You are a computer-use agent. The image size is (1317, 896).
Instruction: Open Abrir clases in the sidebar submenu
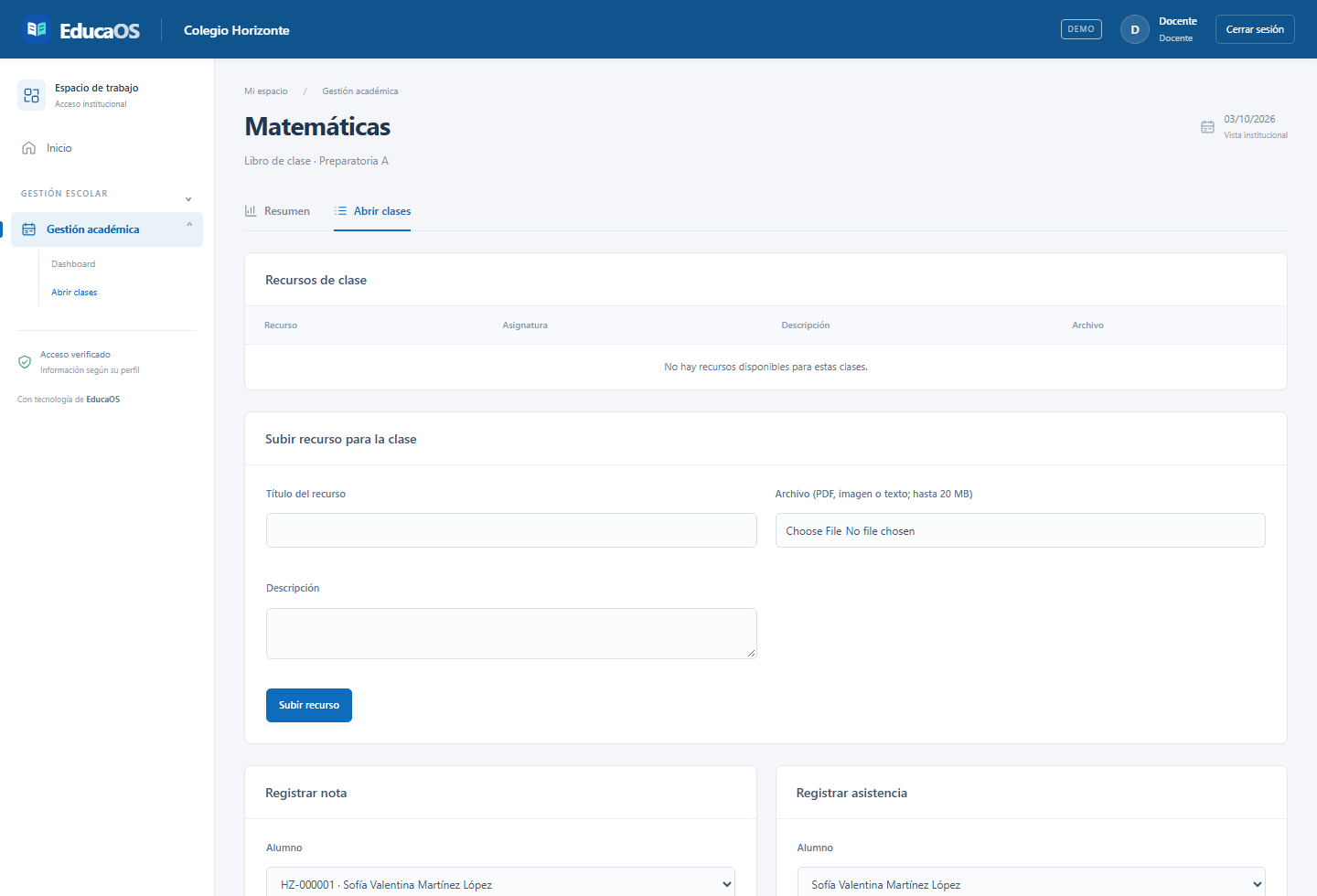[x=74, y=293]
